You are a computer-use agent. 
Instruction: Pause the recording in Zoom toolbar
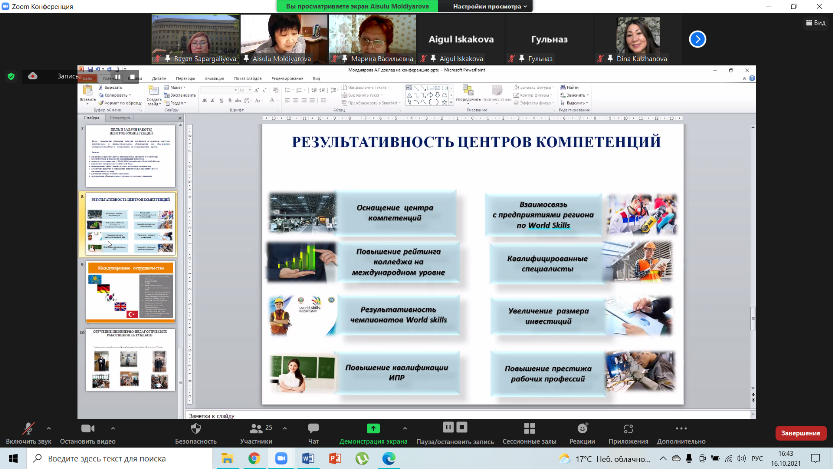(x=449, y=427)
